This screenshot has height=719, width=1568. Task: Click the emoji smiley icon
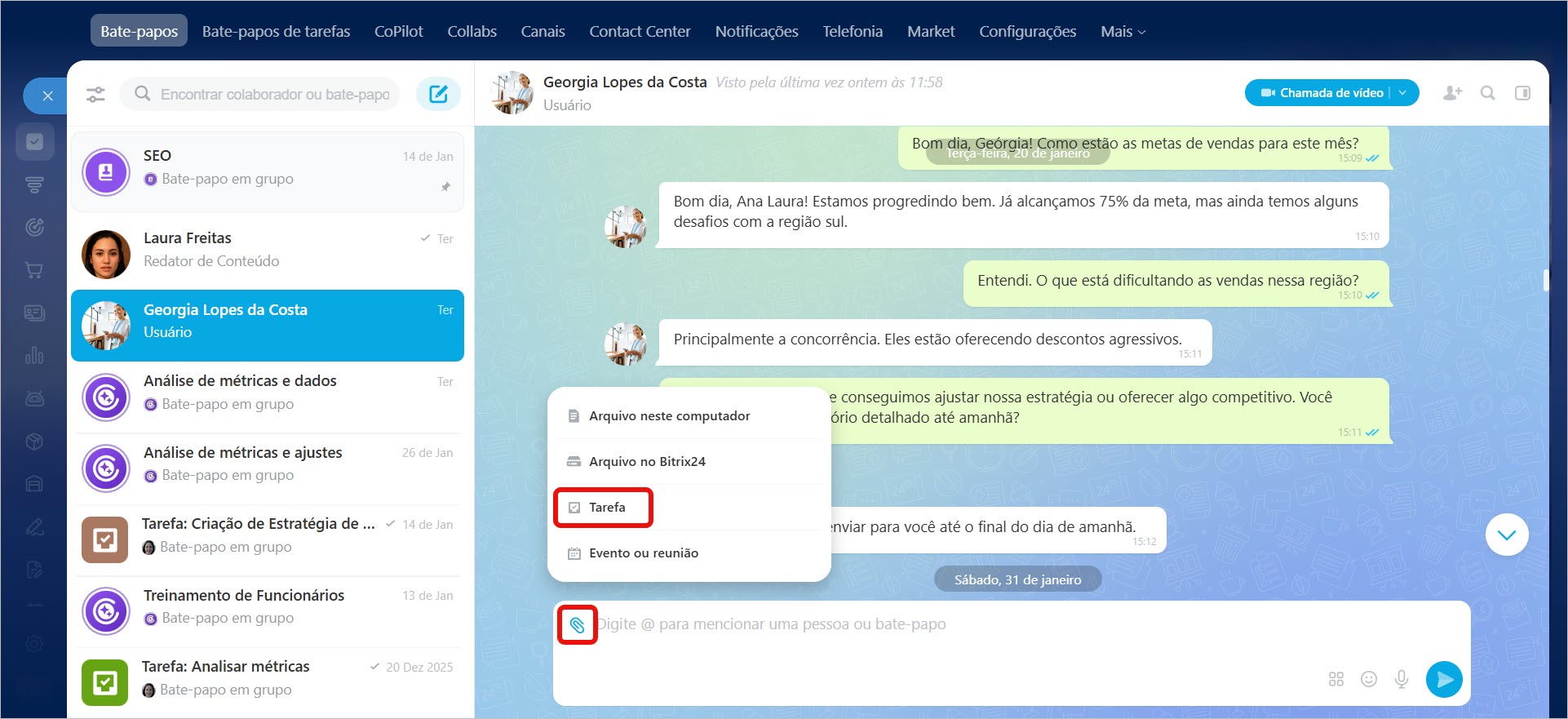(1369, 679)
